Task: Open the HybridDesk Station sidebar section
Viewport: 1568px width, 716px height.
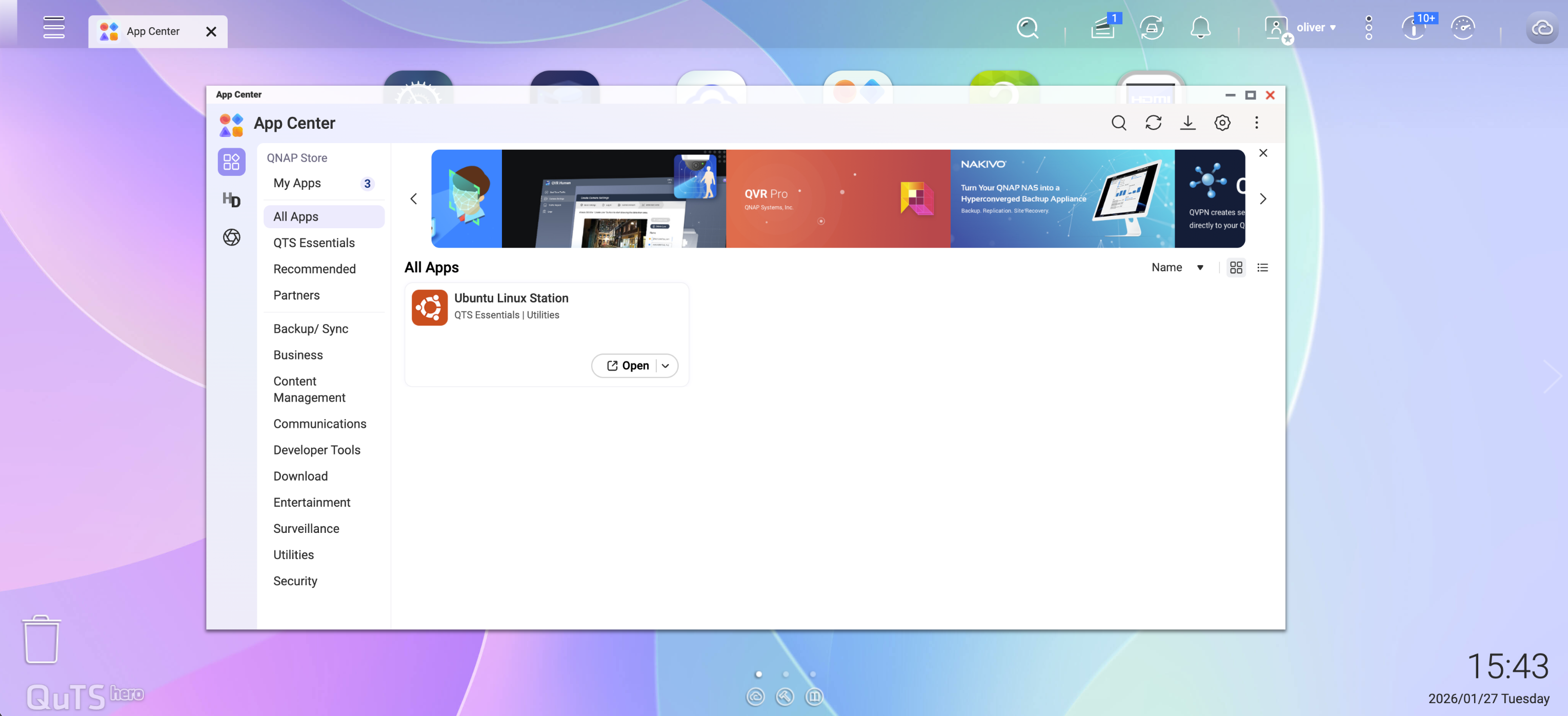Action: 231,200
